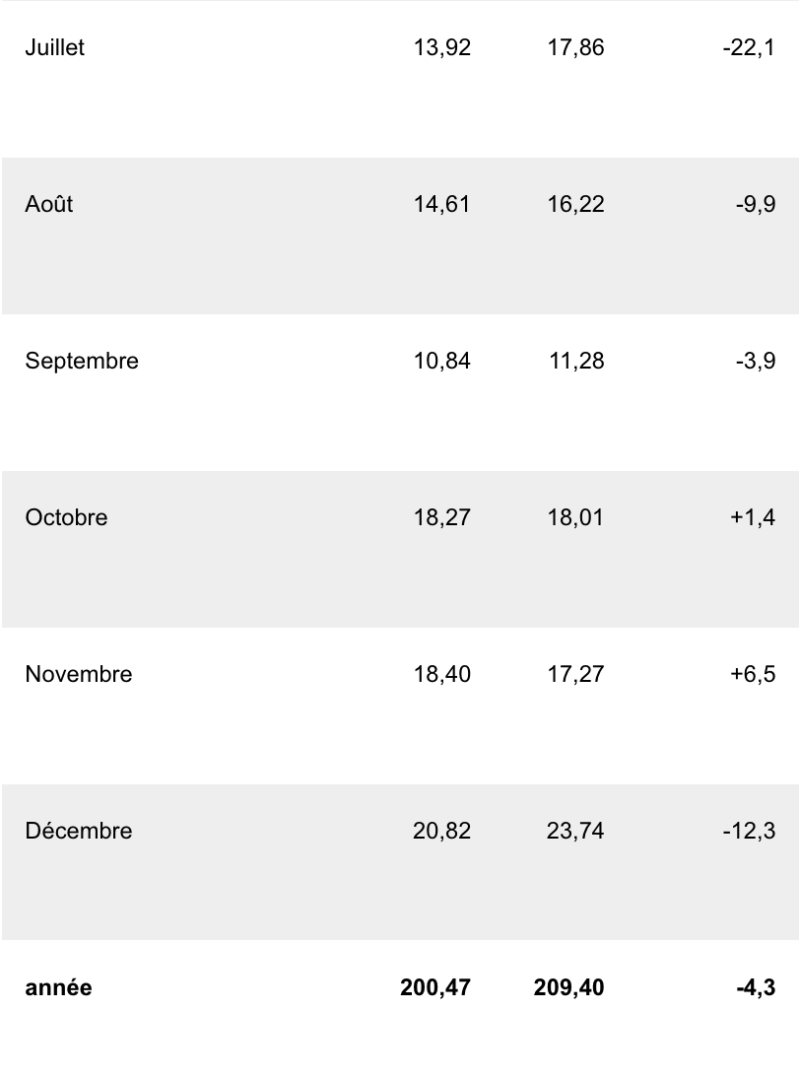Select the Décembre row label
800x1078 pixels.
point(78,831)
